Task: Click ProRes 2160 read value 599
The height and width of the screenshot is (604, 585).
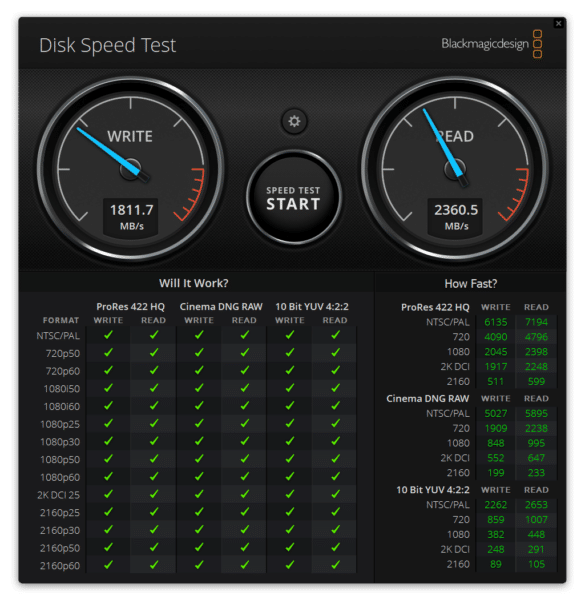Action: pyautogui.click(x=536, y=382)
